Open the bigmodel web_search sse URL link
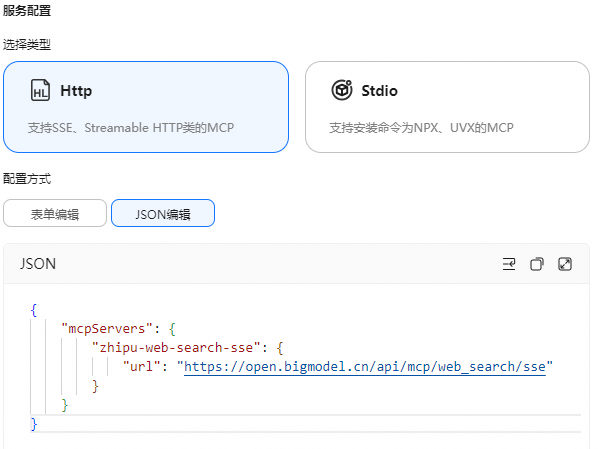The height and width of the screenshot is (449, 598). pos(365,367)
